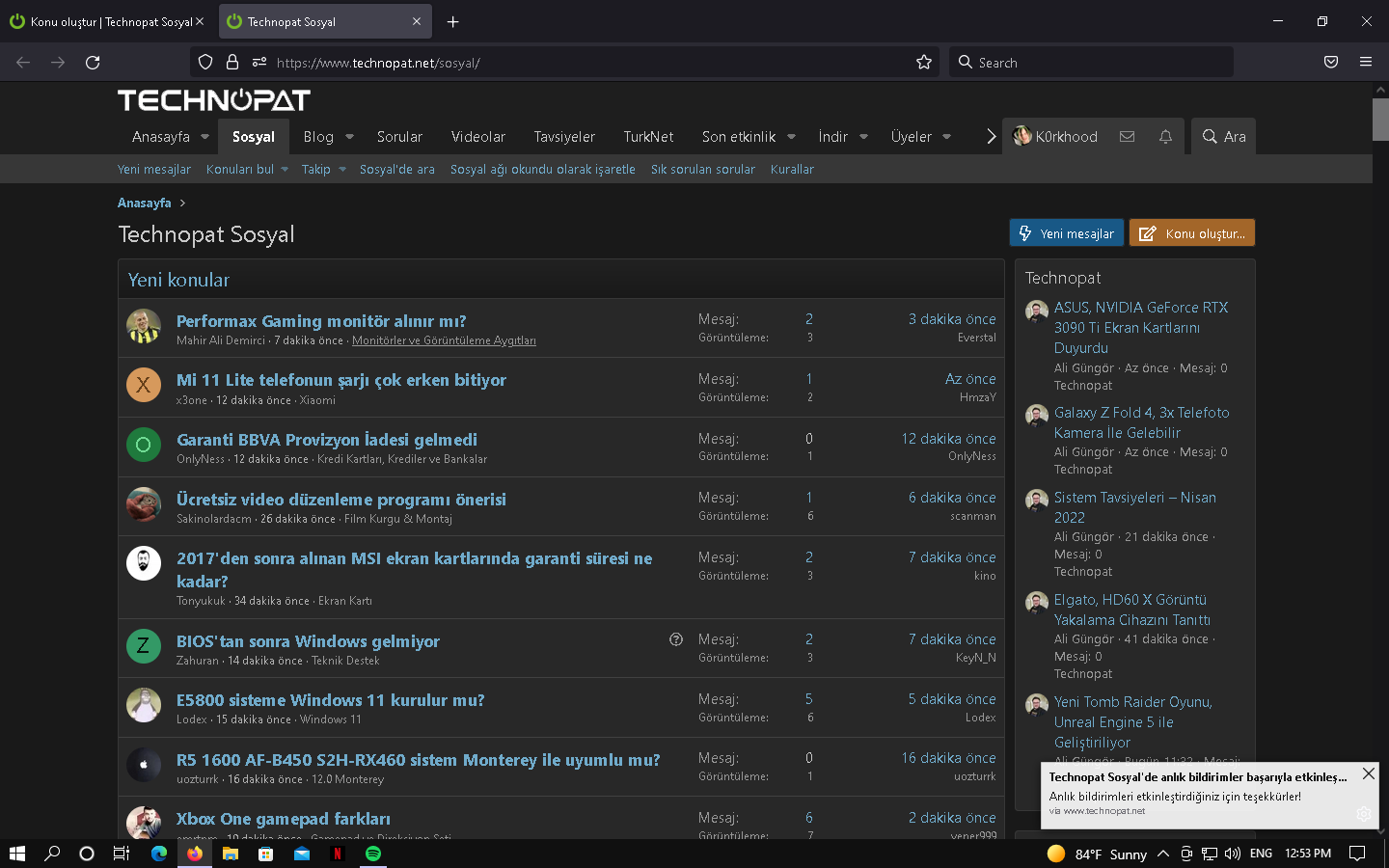The height and width of the screenshot is (868, 1389).
Task: Expand the Blog dropdown arrow
Action: pyautogui.click(x=349, y=137)
